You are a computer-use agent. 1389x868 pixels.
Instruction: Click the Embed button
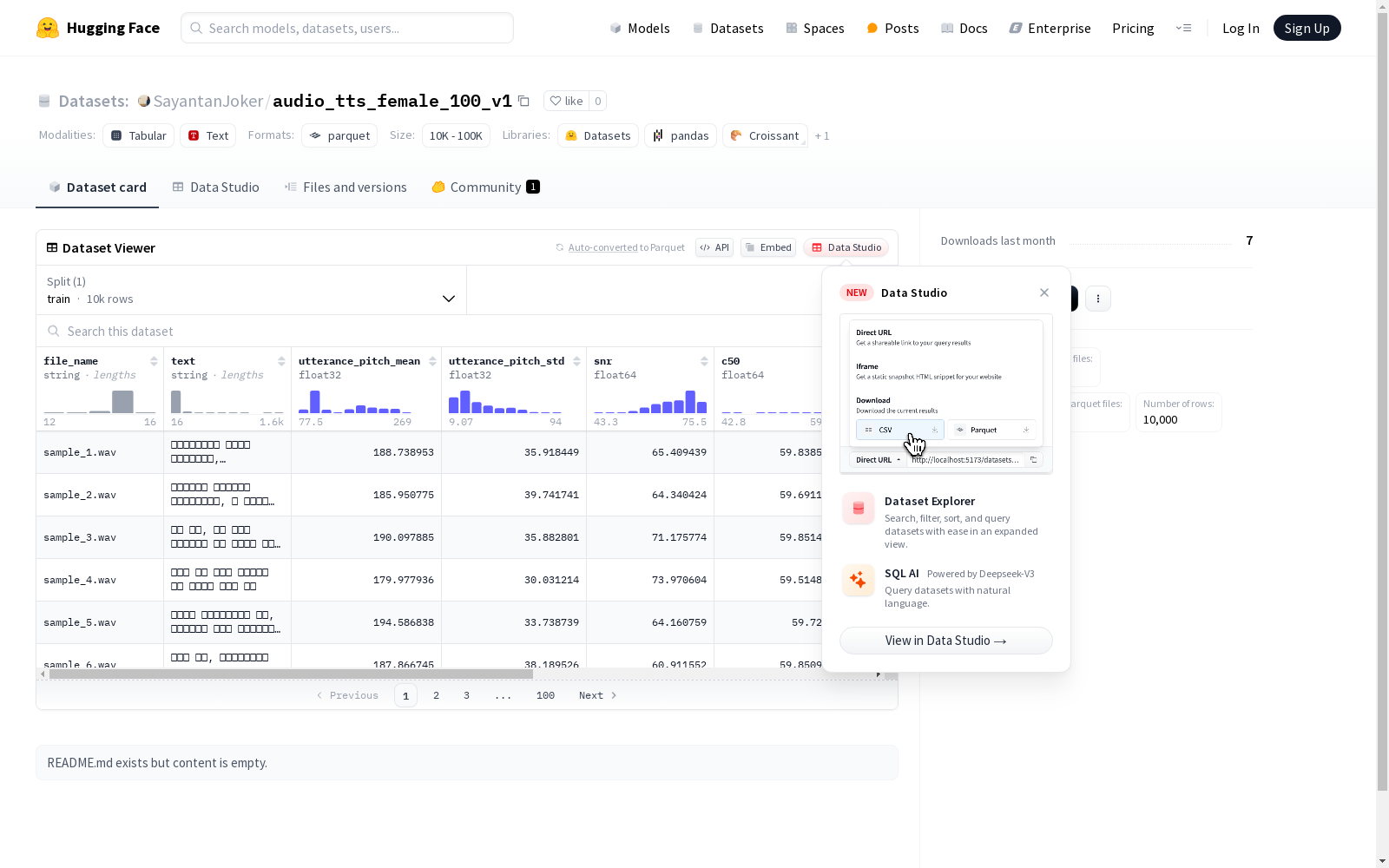coord(768,247)
